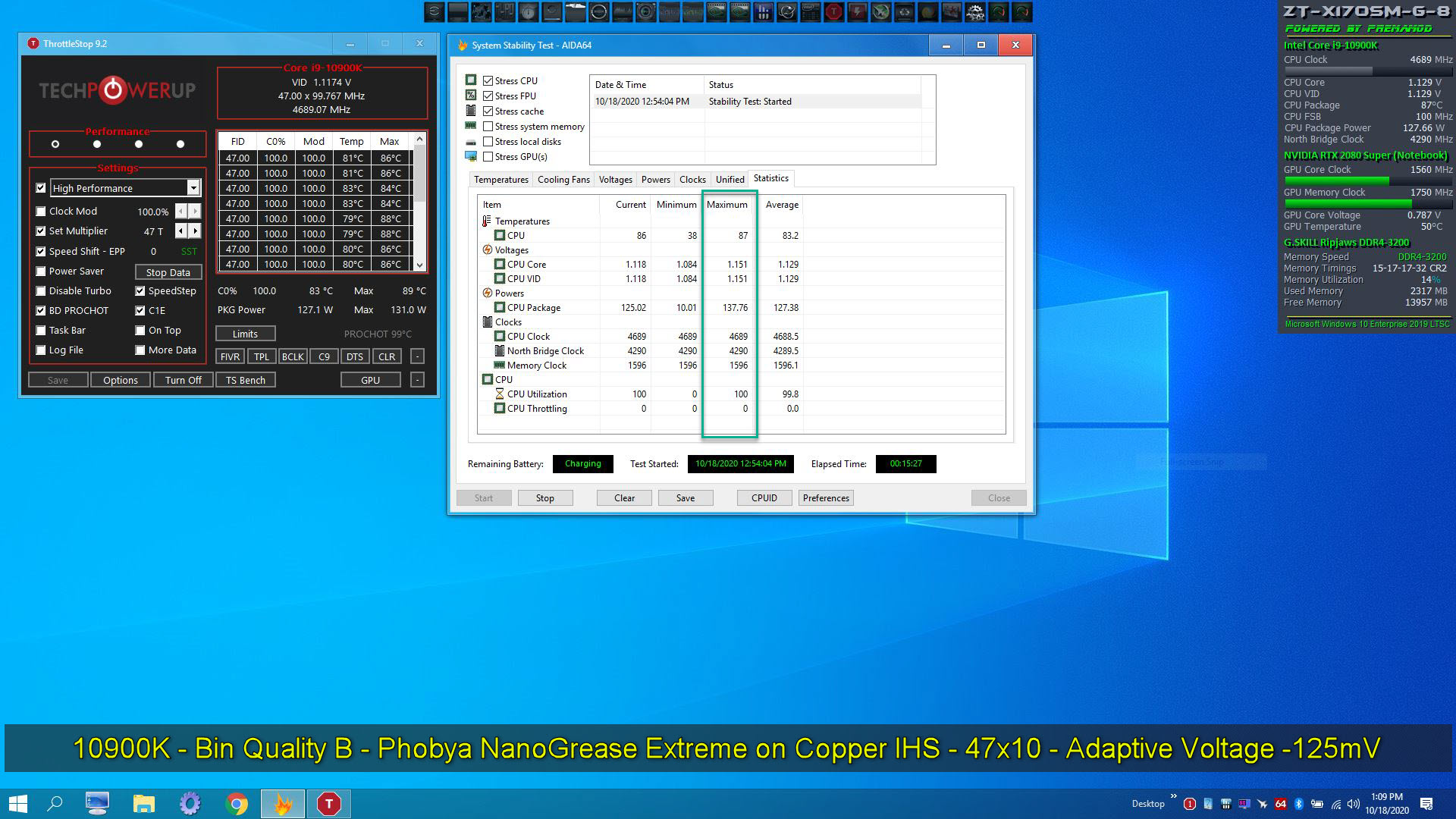Image resolution: width=1456 pixels, height=819 pixels.
Task: Switch to the Temperatures tab
Action: pyautogui.click(x=500, y=180)
